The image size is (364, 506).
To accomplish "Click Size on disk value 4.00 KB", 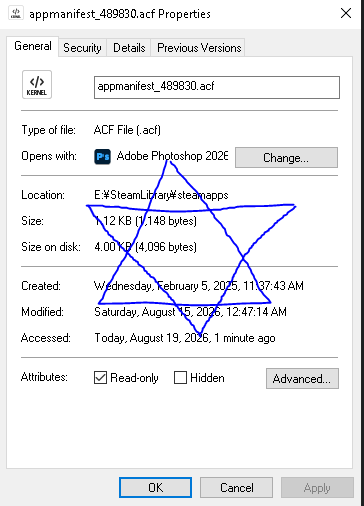I will point(146,247).
